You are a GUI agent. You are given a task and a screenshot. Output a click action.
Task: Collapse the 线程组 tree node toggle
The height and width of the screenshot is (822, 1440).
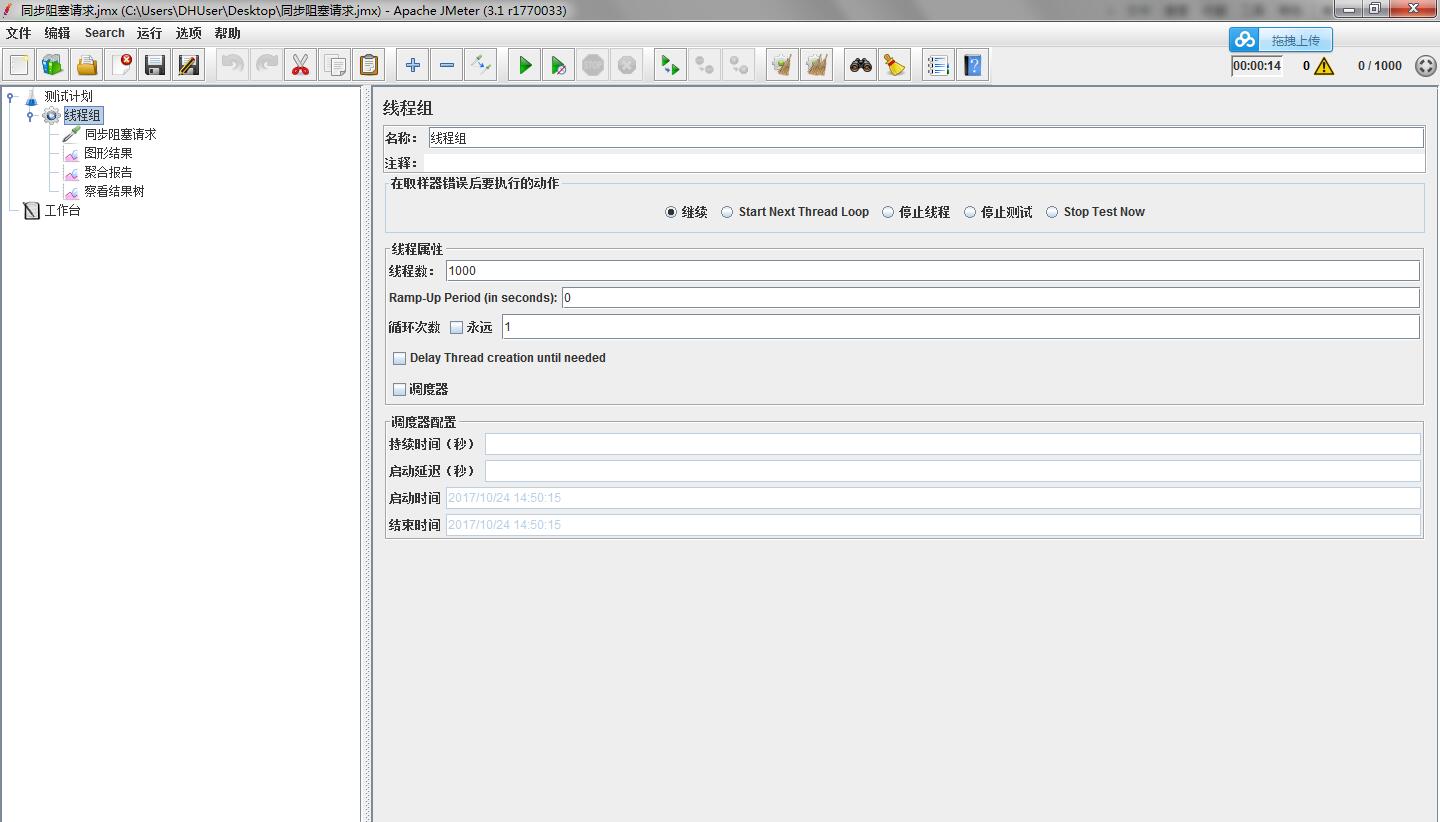click(x=30, y=116)
